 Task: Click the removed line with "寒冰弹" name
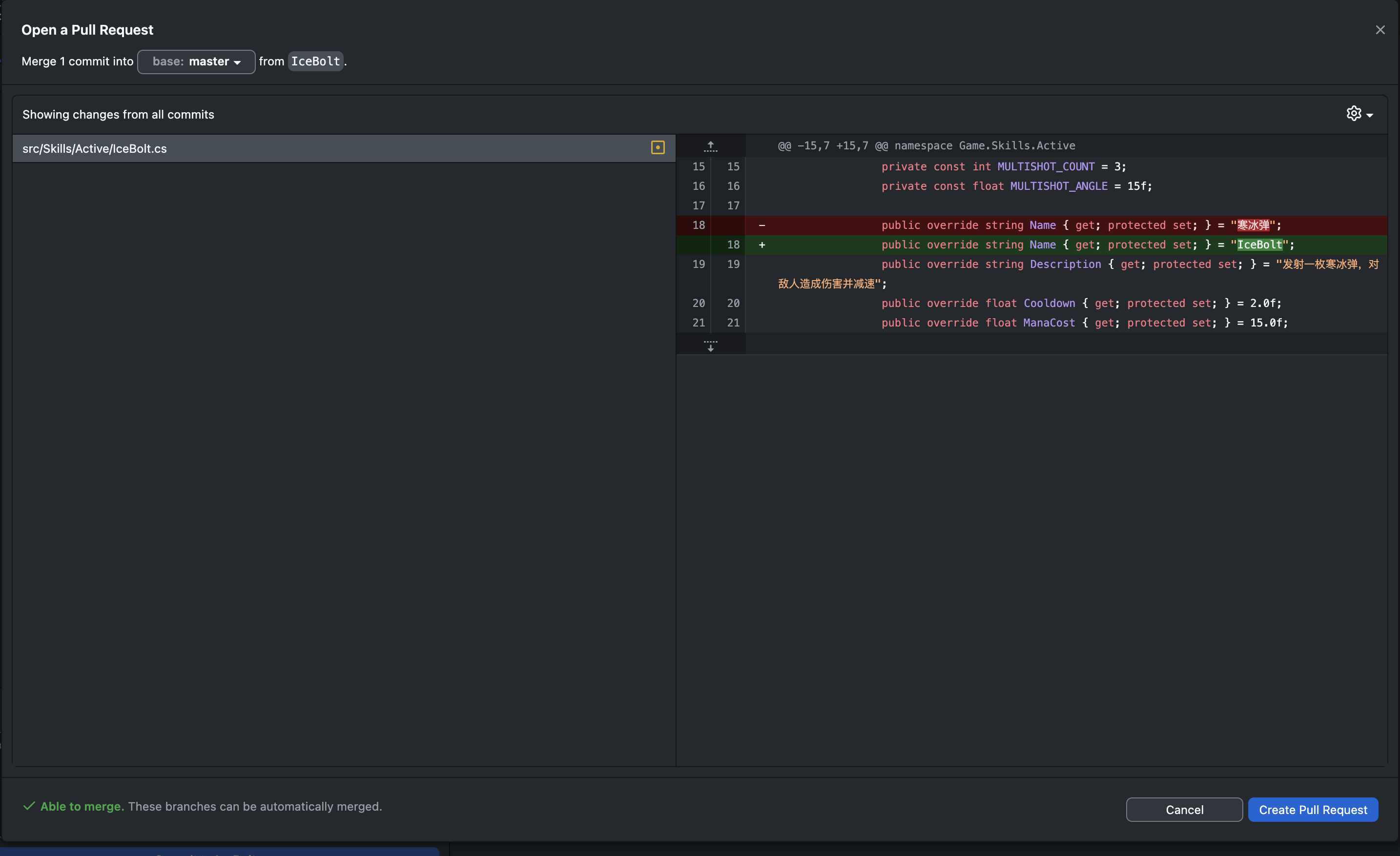point(1032,225)
